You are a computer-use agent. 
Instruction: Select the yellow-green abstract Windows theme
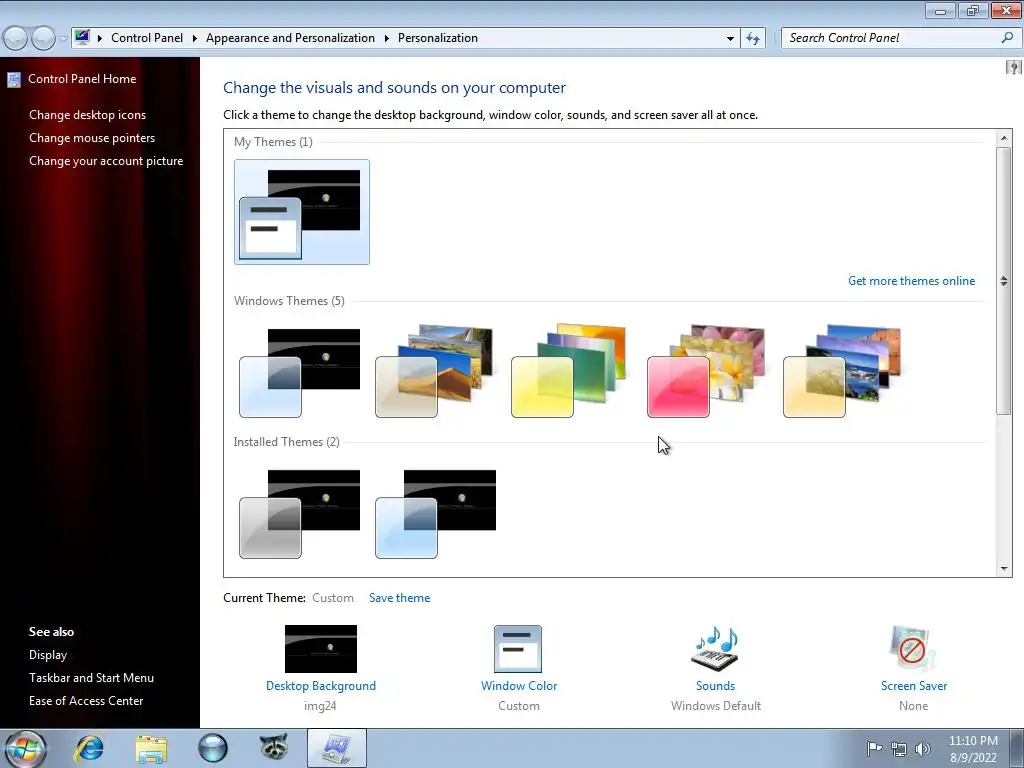click(569, 371)
